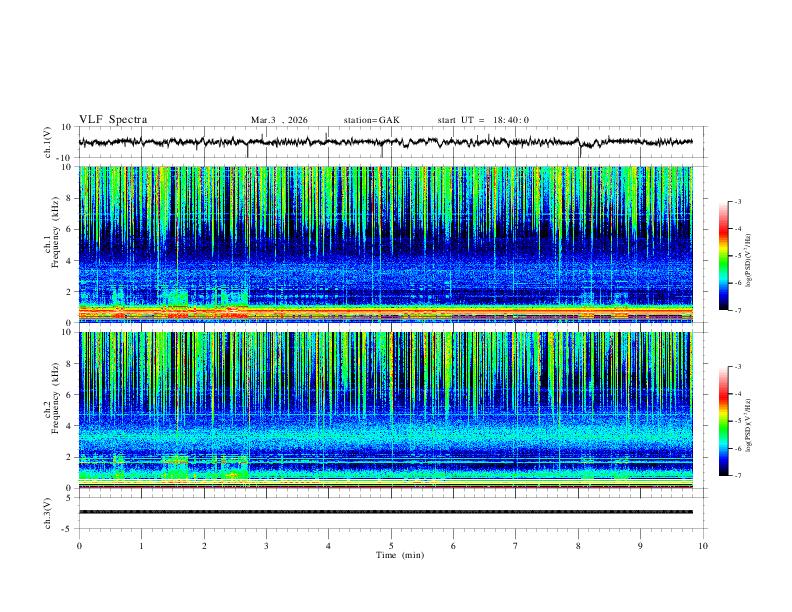Click Time axis tick label "5"
The width and height of the screenshot is (792, 612).
click(x=391, y=546)
